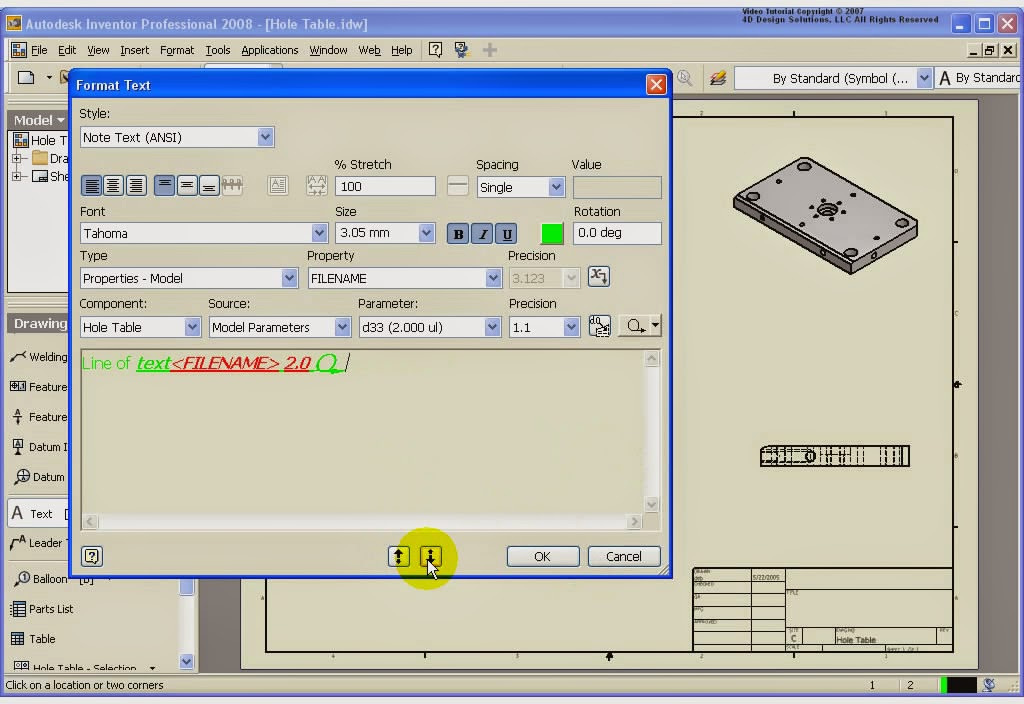Click the zoom in text arrow button
Screen dimensions: 1024x704
pos(398,556)
